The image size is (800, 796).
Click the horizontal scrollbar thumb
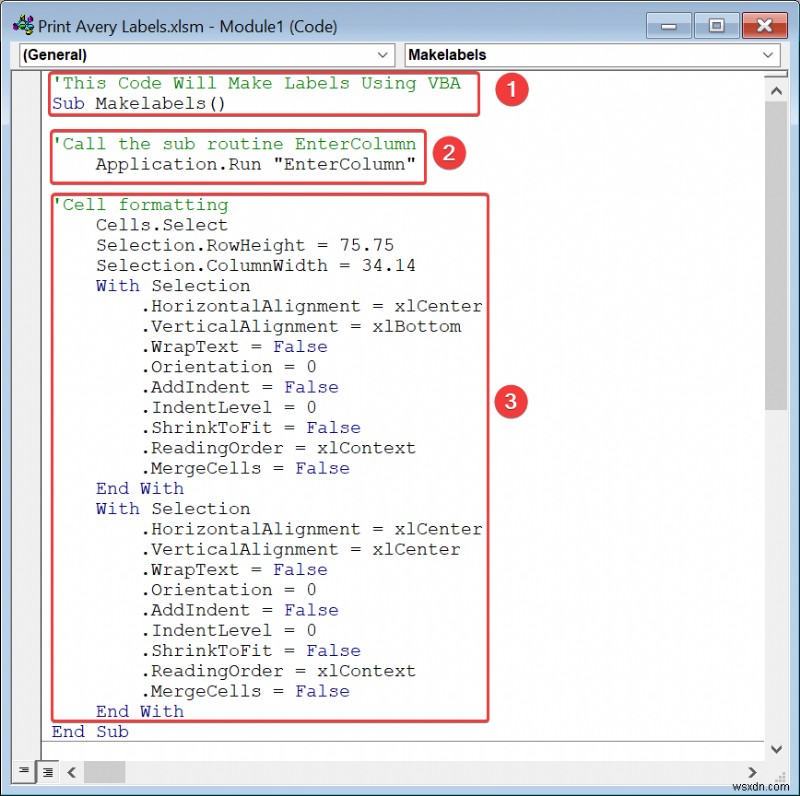(x=105, y=772)
